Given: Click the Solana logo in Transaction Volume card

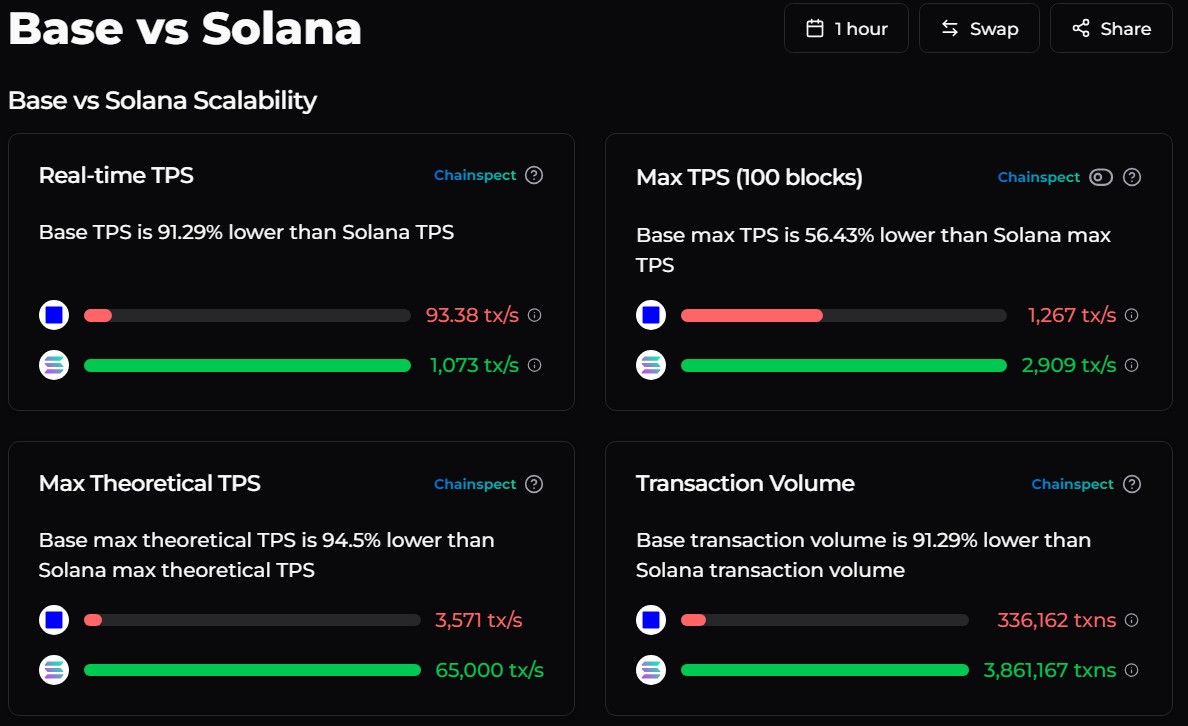Looking at the screenshot, I should click(650, 669).
